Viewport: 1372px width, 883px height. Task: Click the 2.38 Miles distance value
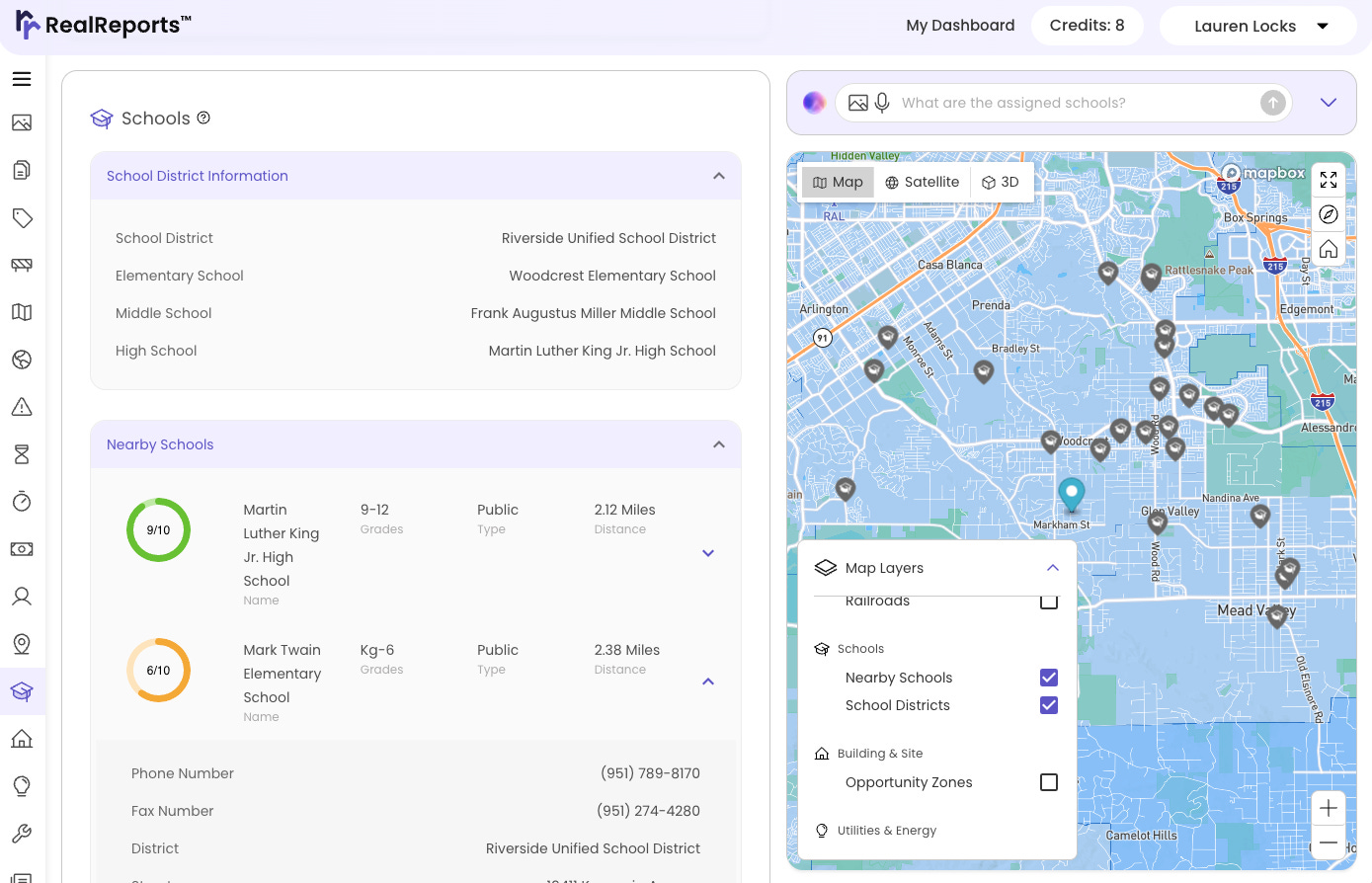(626, 650)
